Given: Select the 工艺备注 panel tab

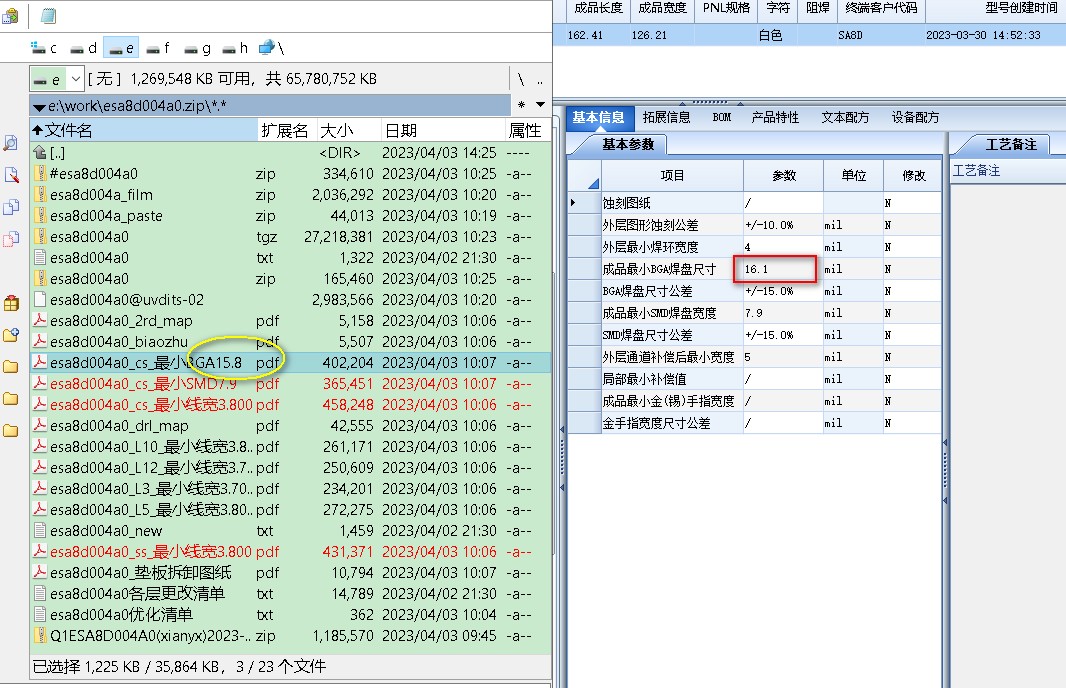Looking at the screenshot, I should tap(1011, 144).
